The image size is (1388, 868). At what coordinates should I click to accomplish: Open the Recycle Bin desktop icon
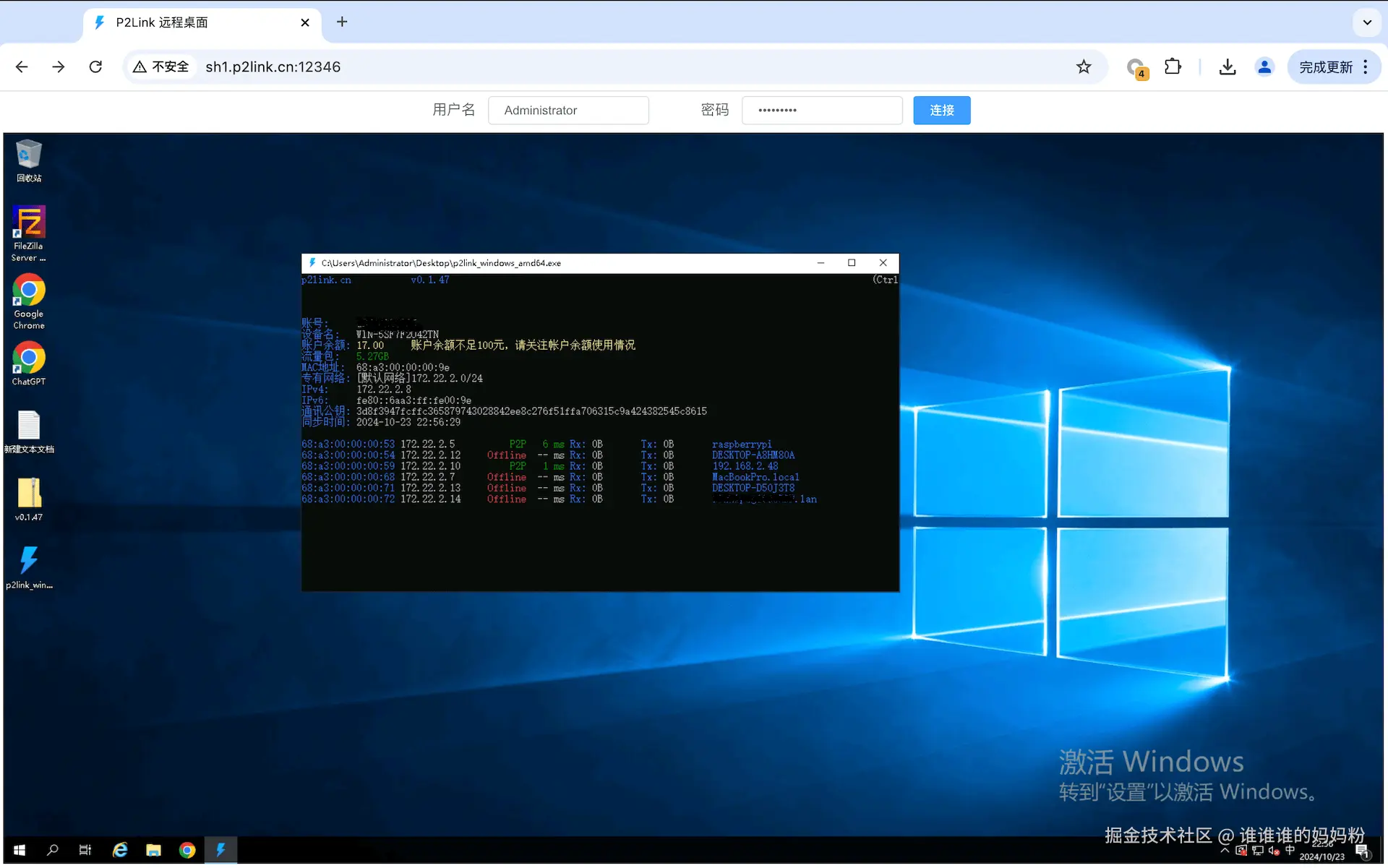pos(29,155)
